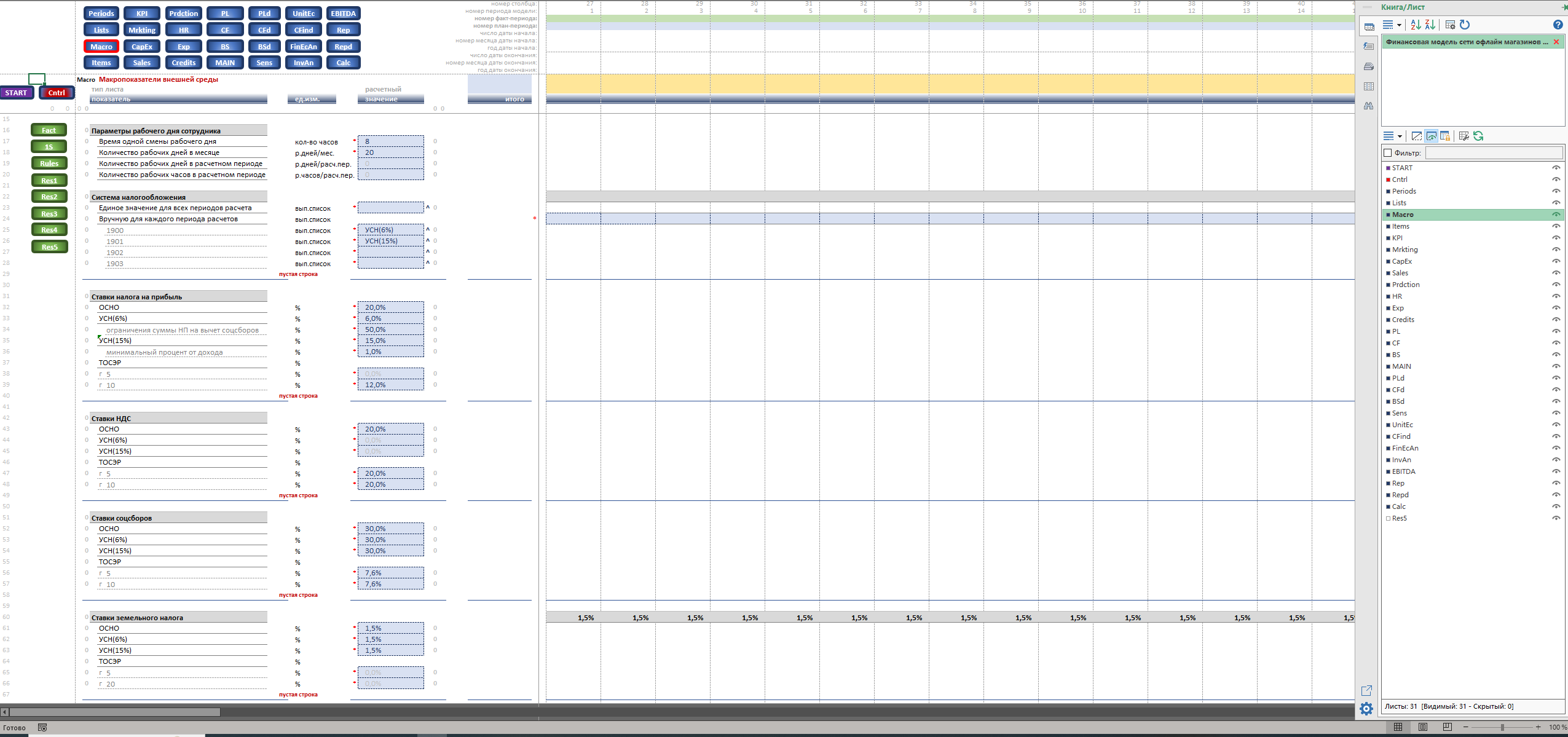The image size is (1568, 737).
Task: Open the blue help question icon
Action: pyautogui.click(x=1558, y=25)
